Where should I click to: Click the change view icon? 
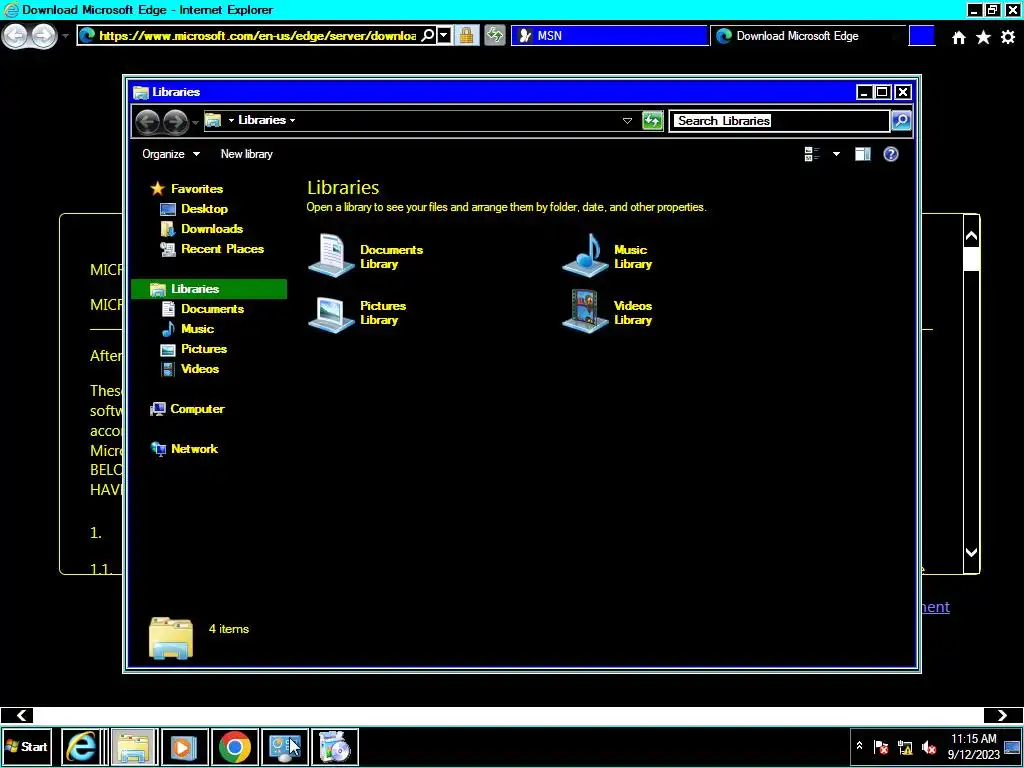click(812, 154)
